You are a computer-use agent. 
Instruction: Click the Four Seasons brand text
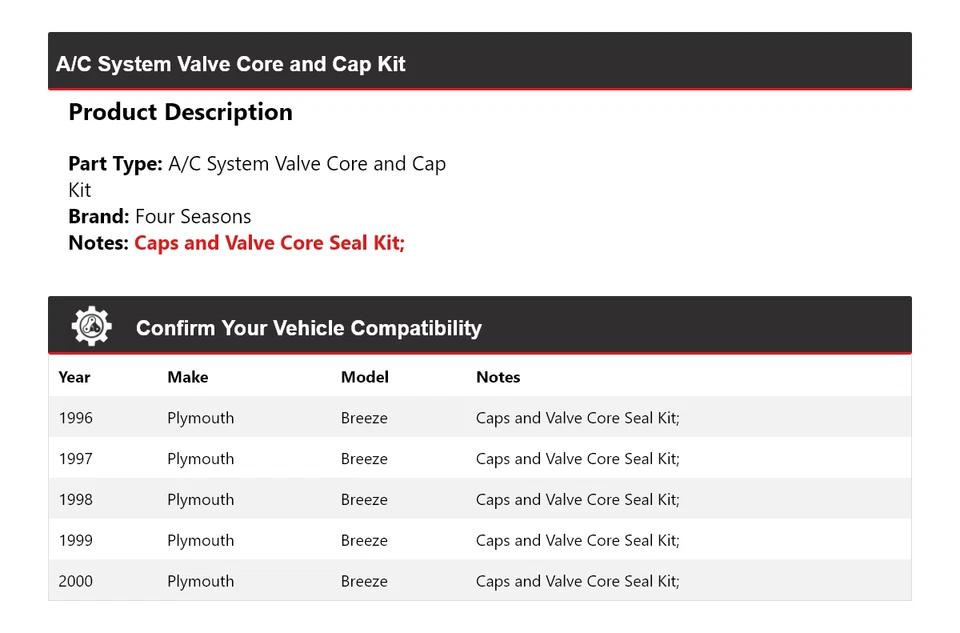[x=193, y=216]
